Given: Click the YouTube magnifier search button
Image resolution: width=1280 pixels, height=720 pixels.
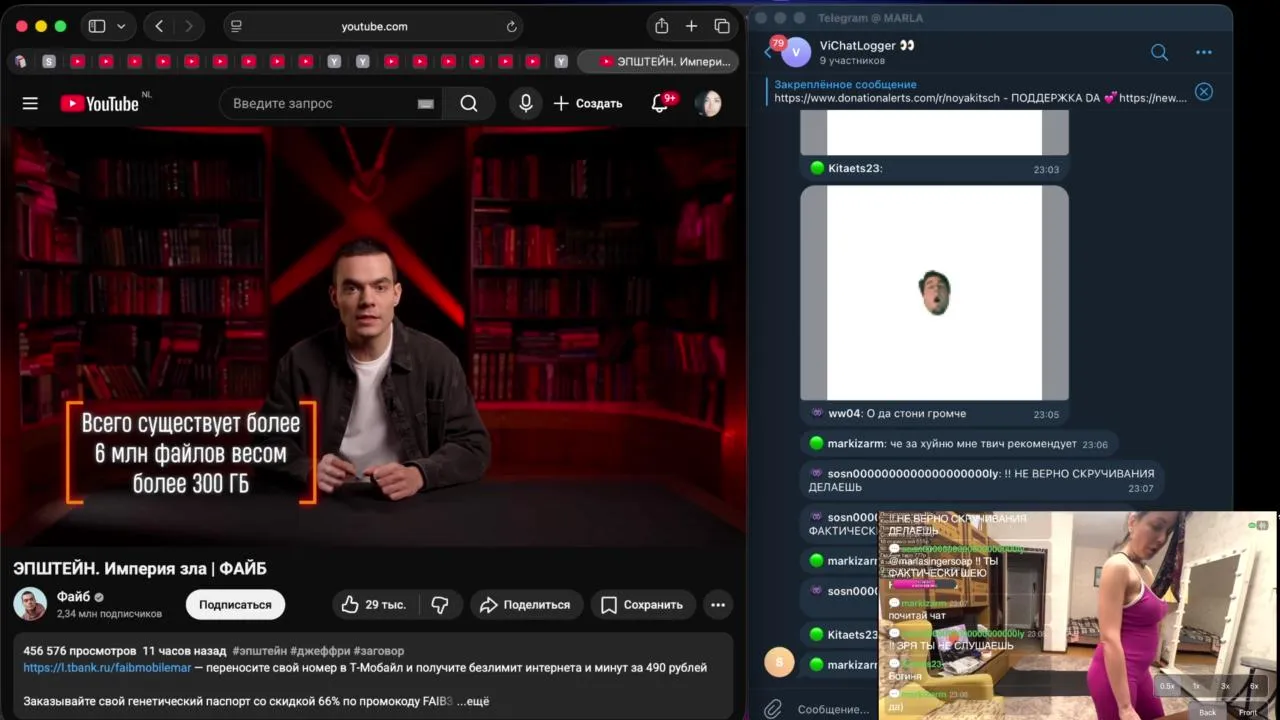Looking at the screenshot, I should click(x=469, y=103).
